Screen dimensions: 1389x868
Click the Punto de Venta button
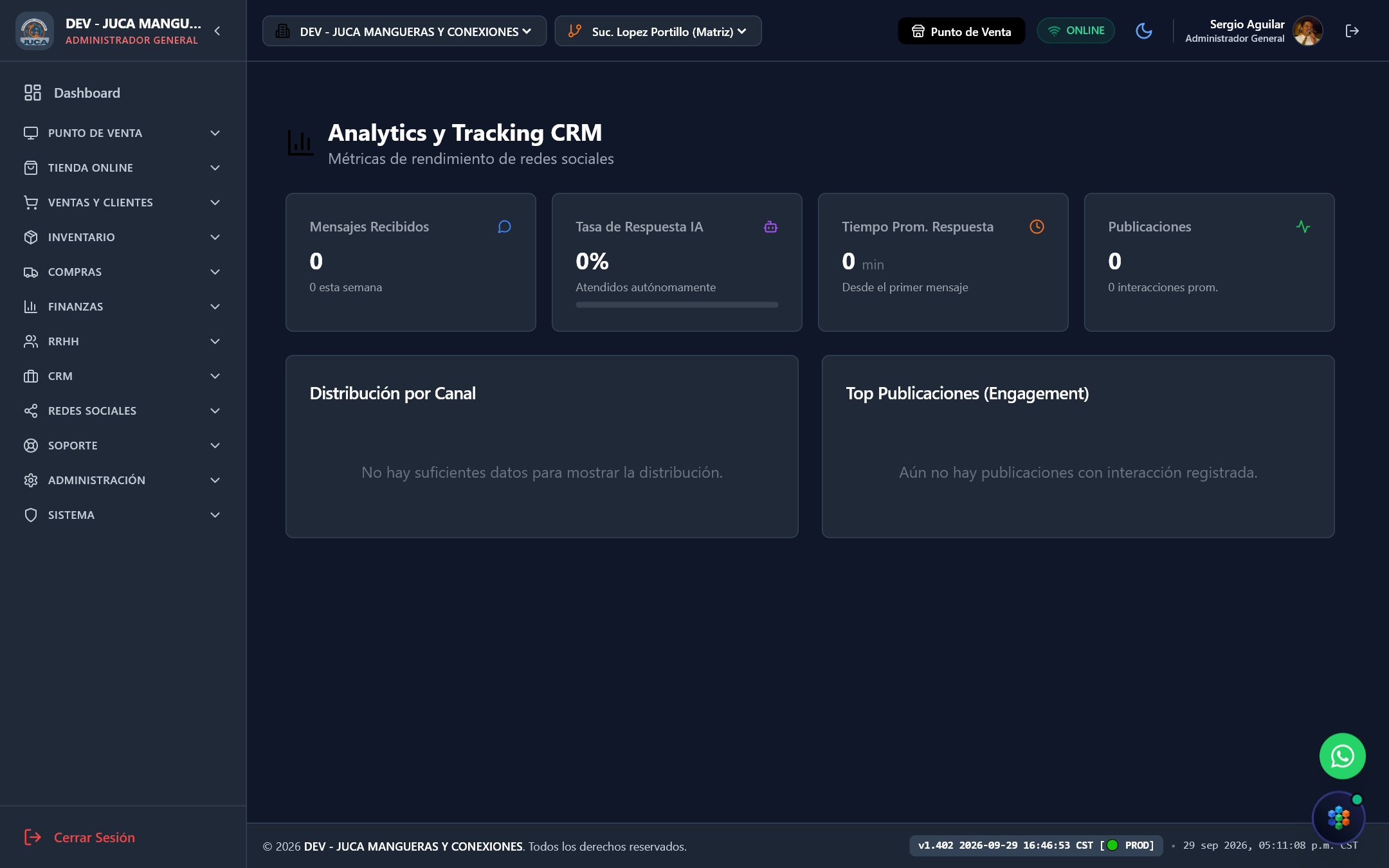coord(961,31)
